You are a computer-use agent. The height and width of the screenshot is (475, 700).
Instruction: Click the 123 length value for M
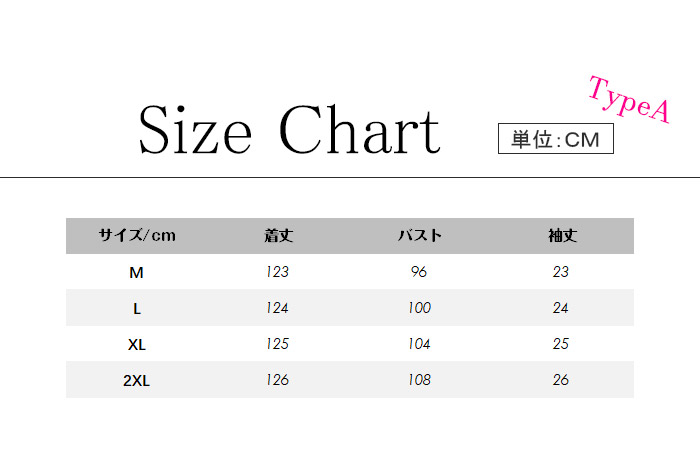click(x=278, y=272)
